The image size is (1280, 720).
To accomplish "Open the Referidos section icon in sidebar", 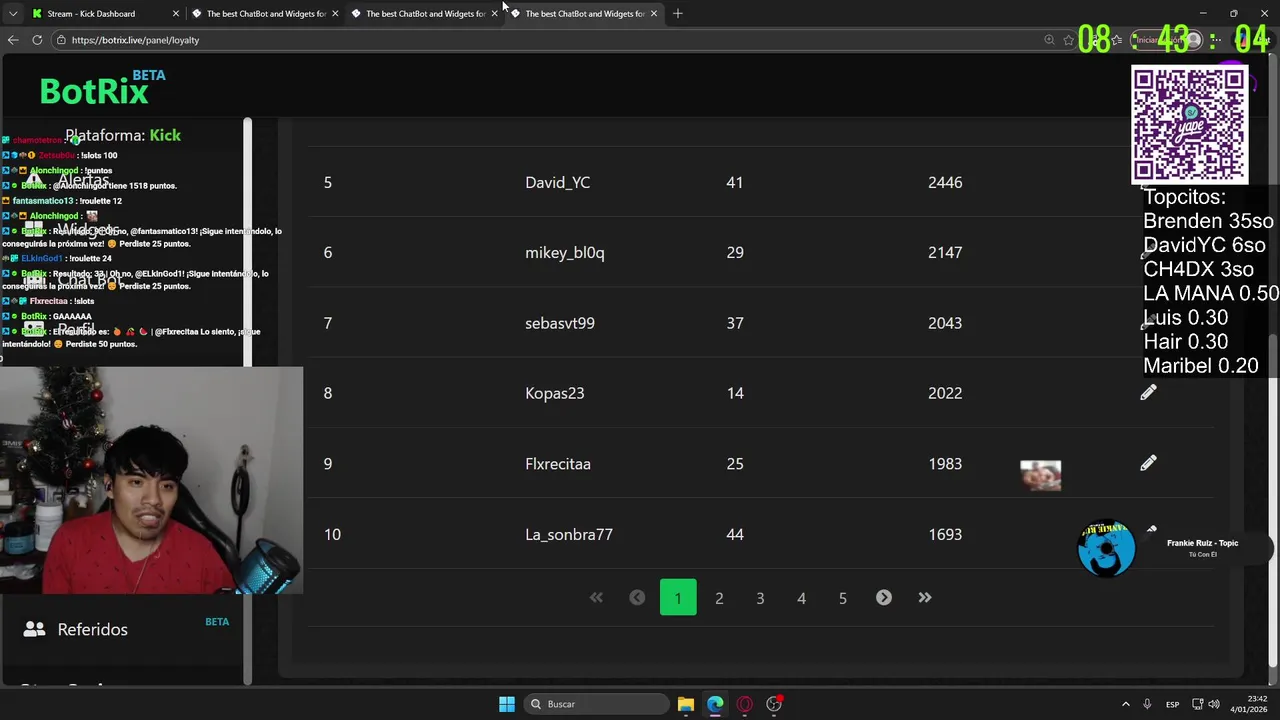I will point(34,629).
